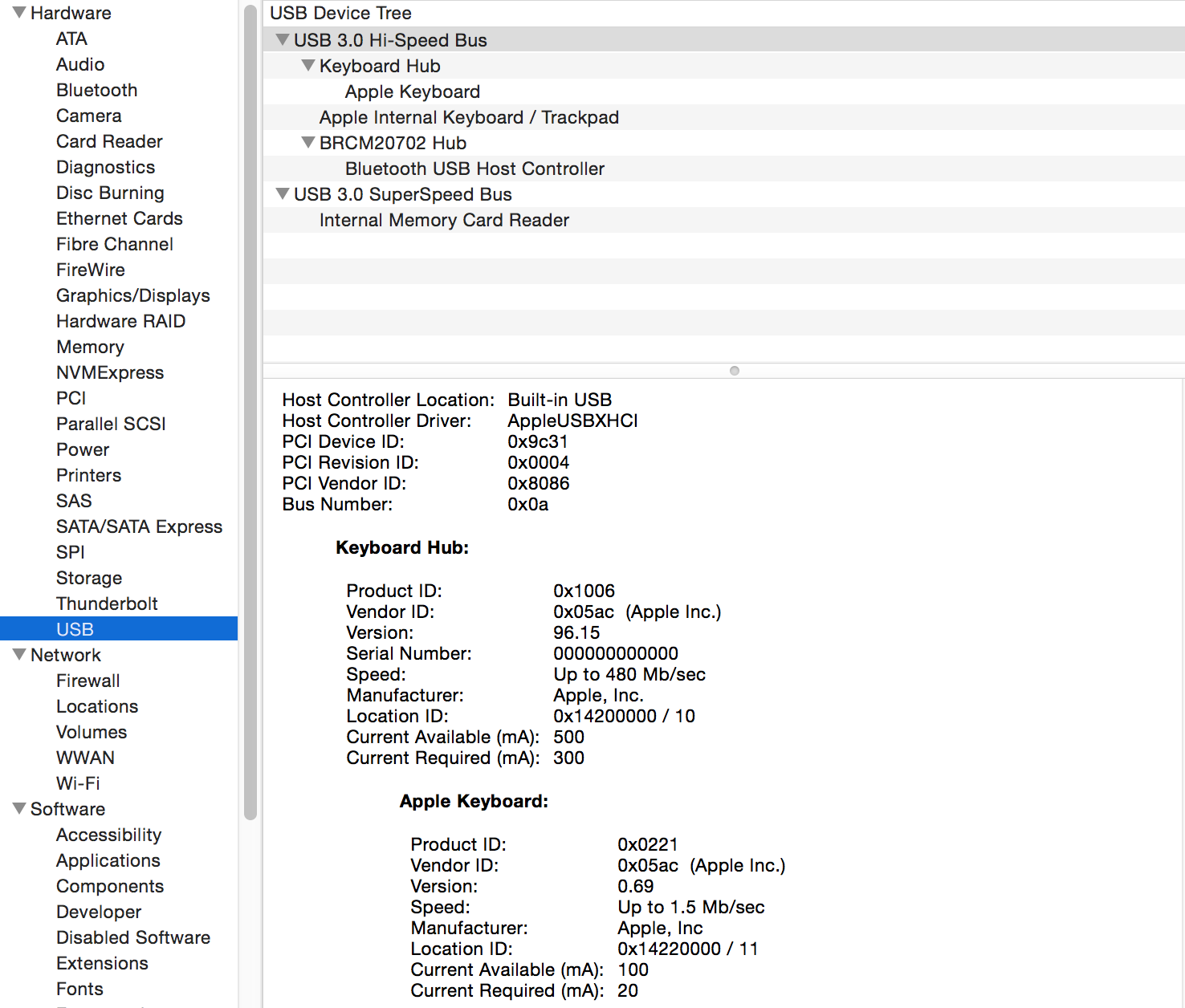This screenshot has height=1008, width=1185.
Task: Select SPI in the sidebar
Action: (70, 552)
